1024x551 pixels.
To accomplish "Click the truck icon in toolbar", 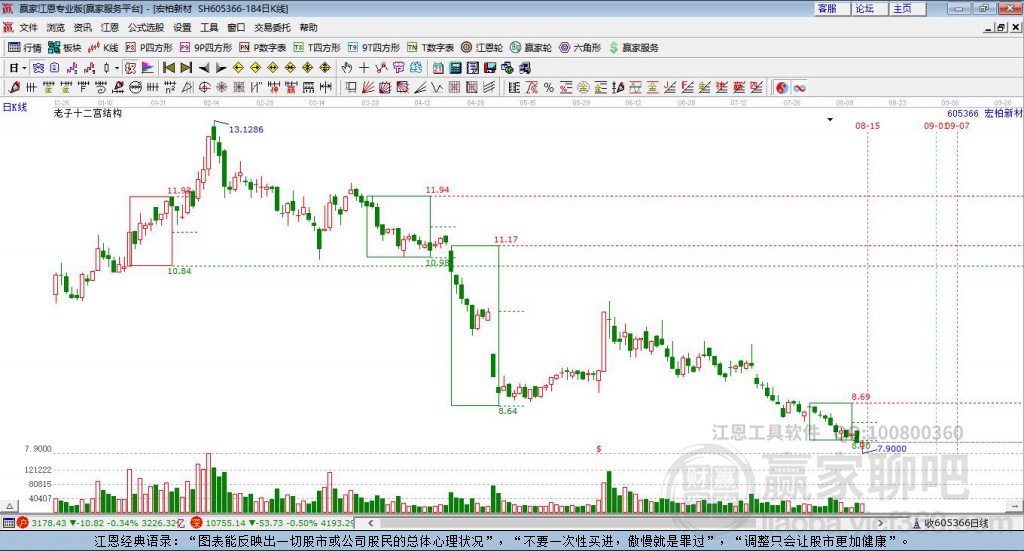I will coord(524,68).
